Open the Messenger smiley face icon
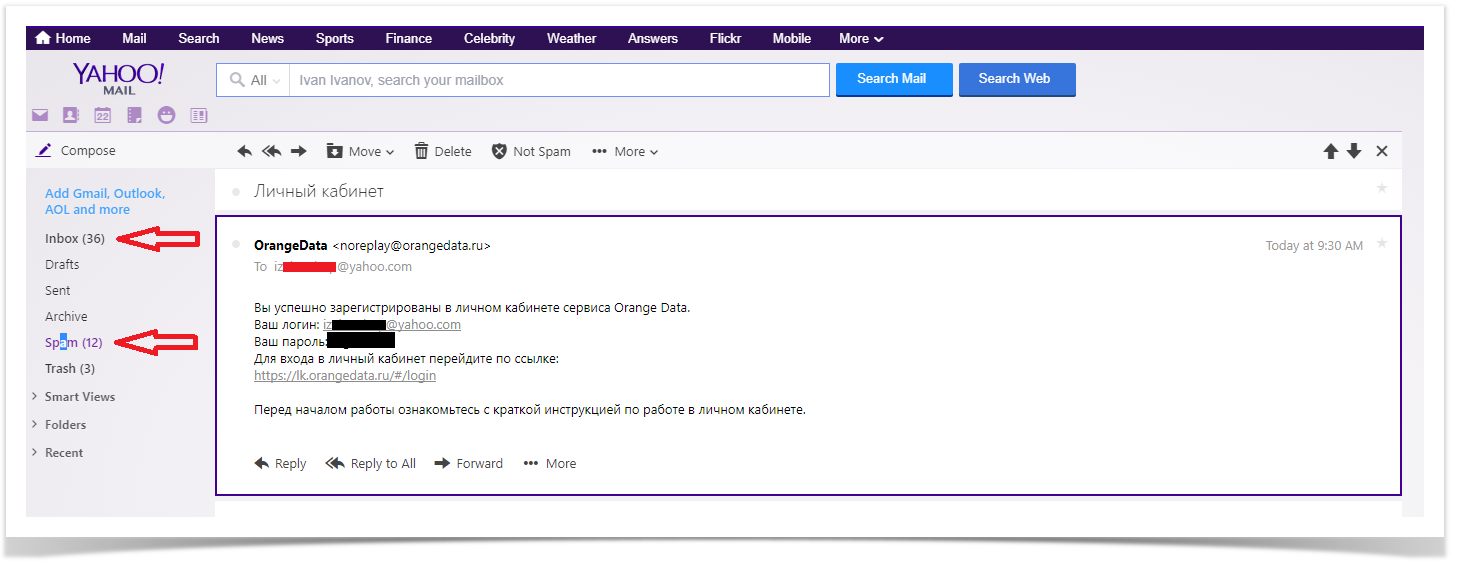Screen dimensions: 1458x566 point(166,115)
